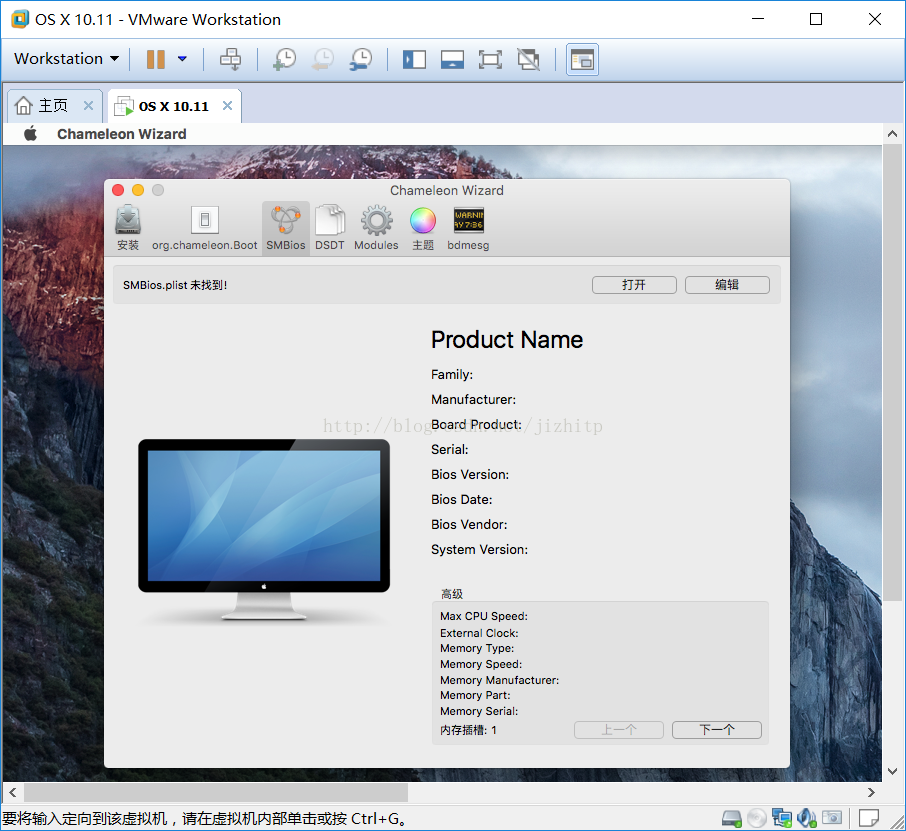
Task: Click the 上一个 previous memory slot button
Action: [x=619, y=730]
